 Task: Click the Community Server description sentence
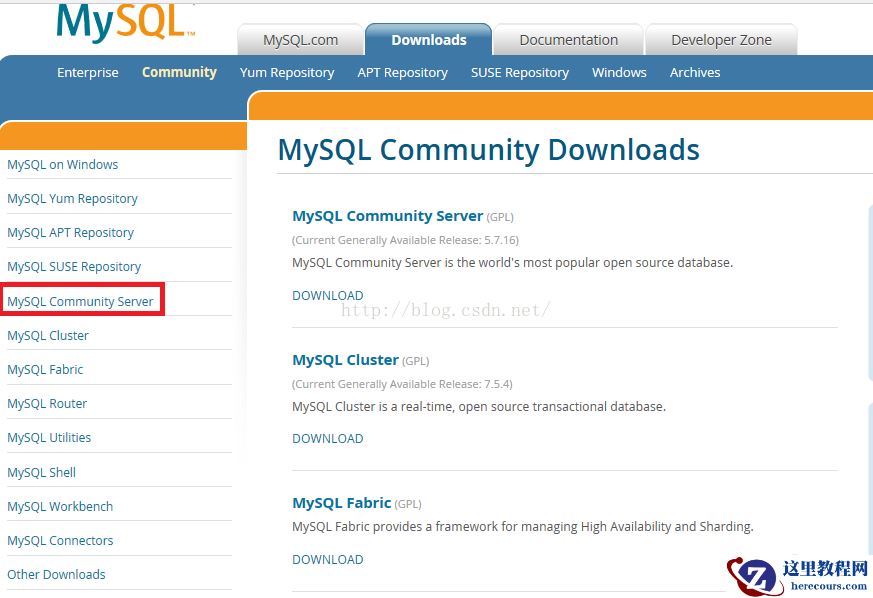click(x=513, y=263)
